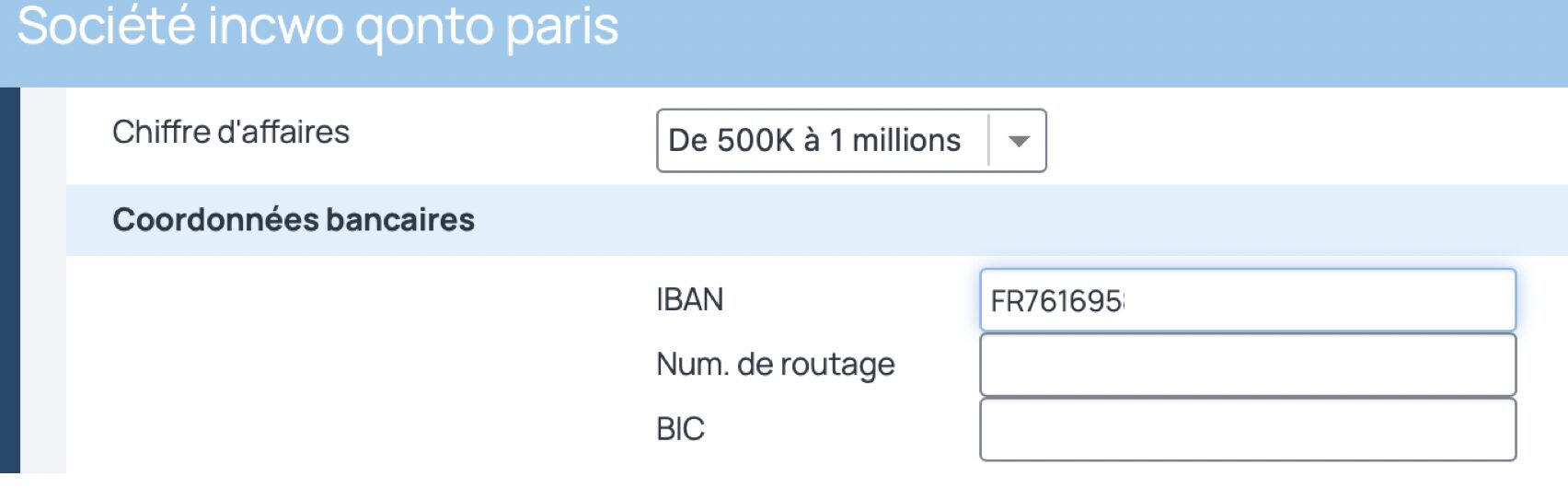Click the divider line inside the revenue combo box
This screenshot has height=488, width=1568.
point(989,141)
